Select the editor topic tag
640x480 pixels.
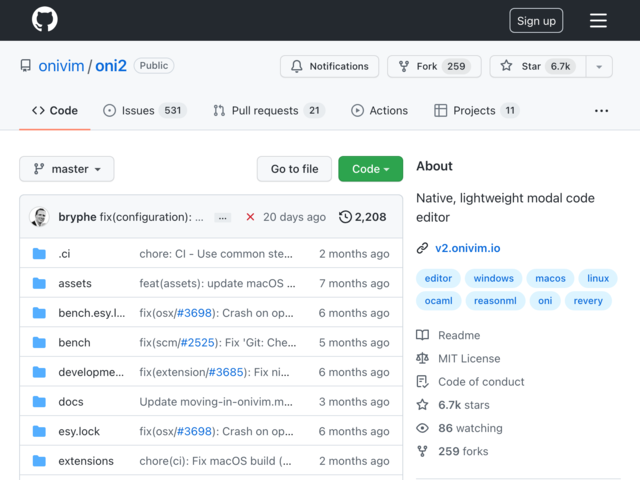(438, 278)
